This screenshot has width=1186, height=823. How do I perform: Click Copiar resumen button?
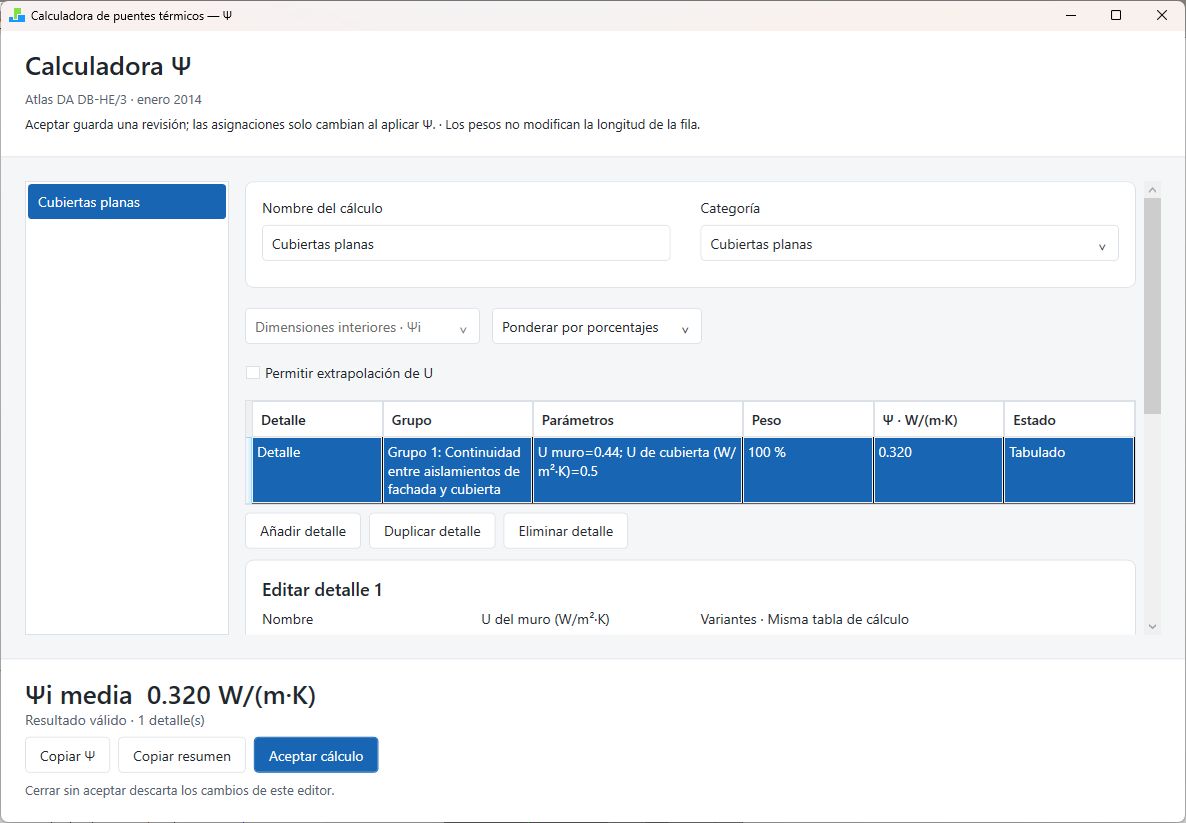click(x=182, y=756)
